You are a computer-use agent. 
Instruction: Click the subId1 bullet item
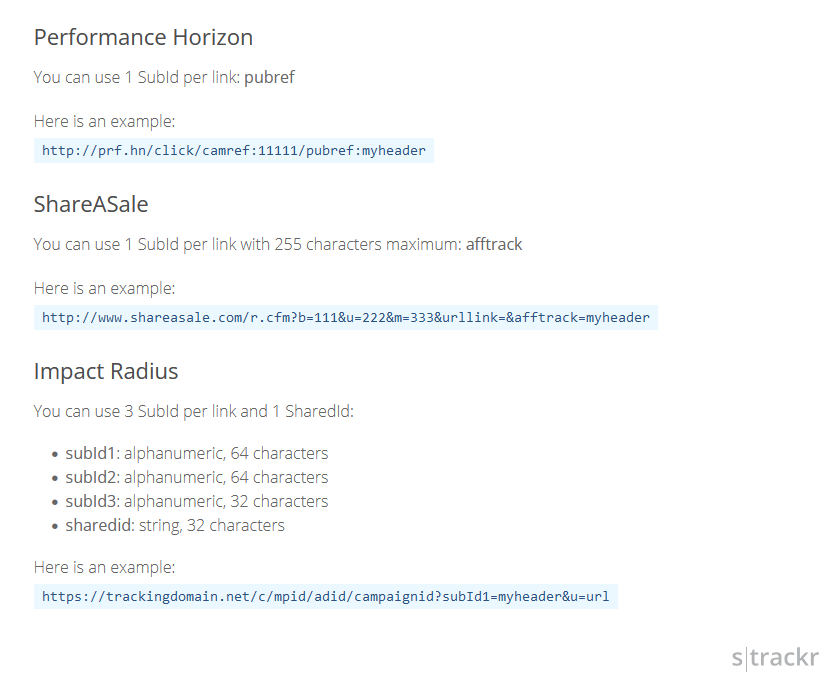pyautogui.click(x=196, y=453)
